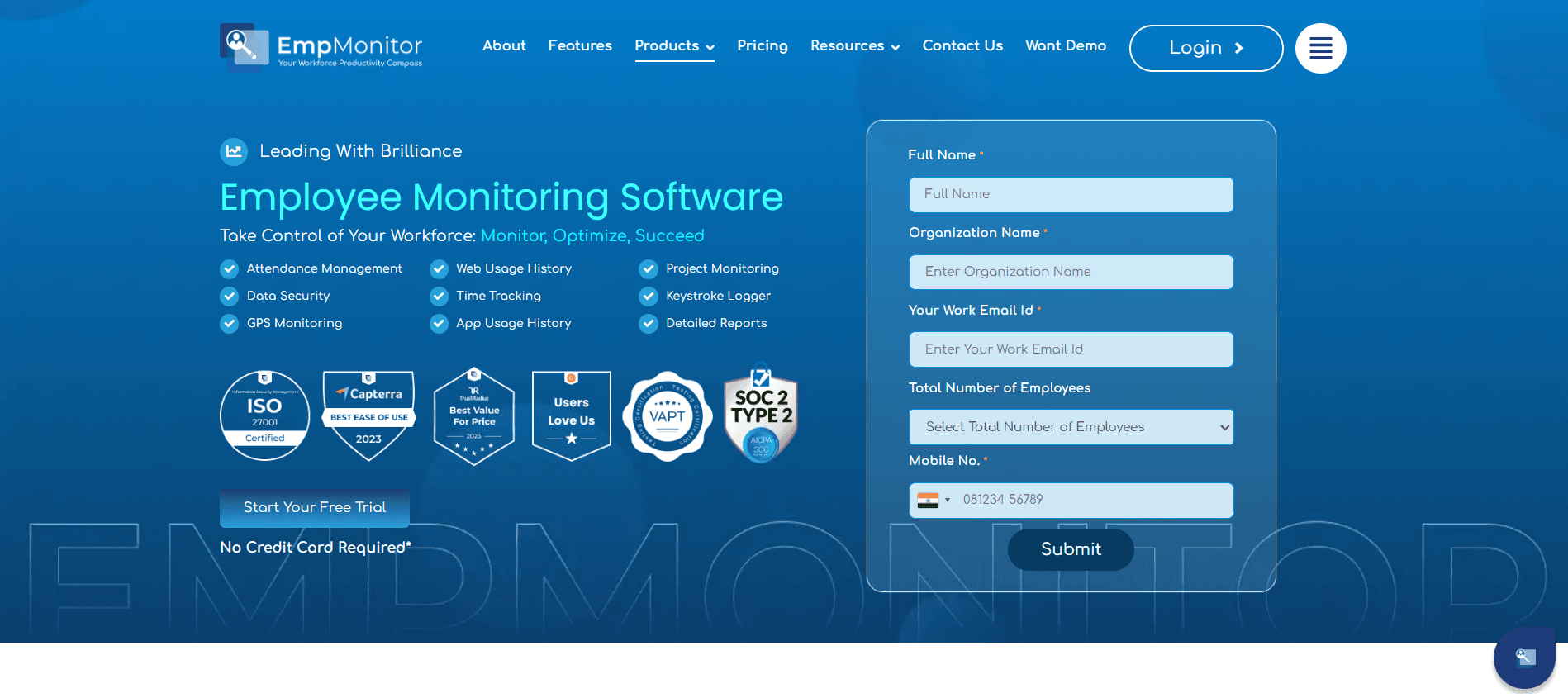Click the Detailed Reports text
The image size is (1568, 698).
click(716, 323)
